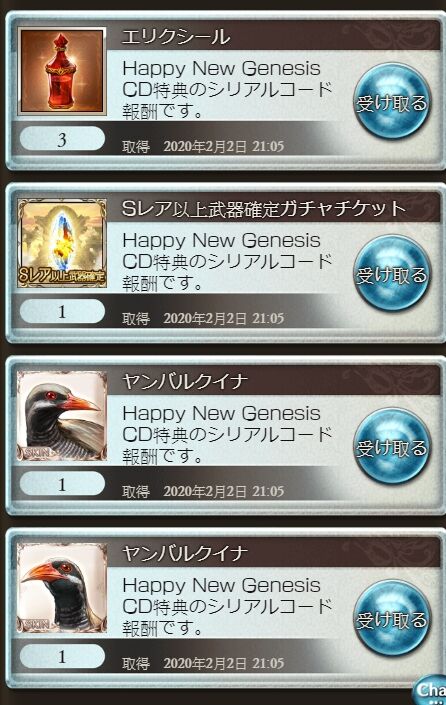Click the SR weapon gacha ticket icon
Screen dimensions: 446x705
point(62,243)
